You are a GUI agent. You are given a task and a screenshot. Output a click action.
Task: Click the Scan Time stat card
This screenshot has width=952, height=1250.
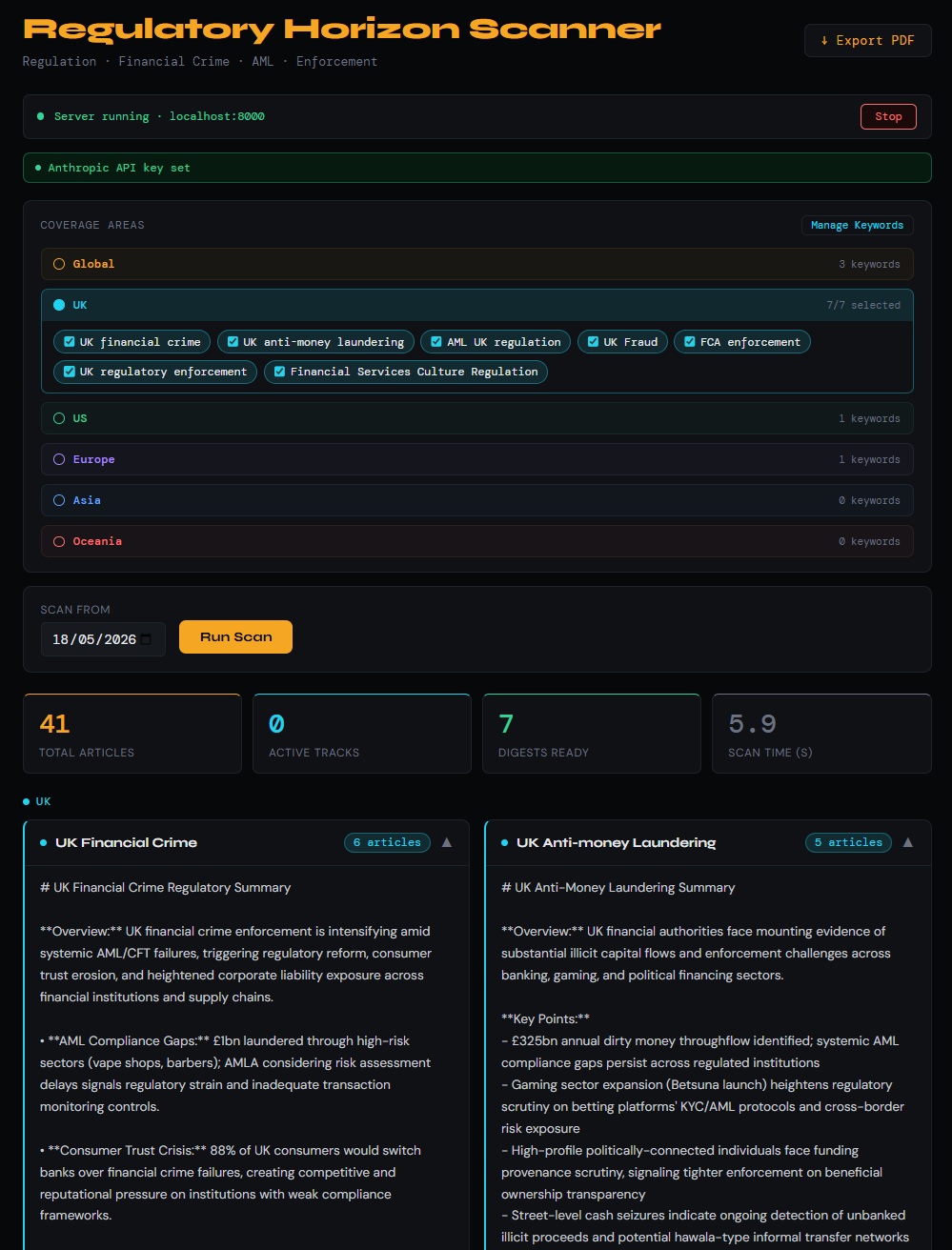[x=822, y=734]
